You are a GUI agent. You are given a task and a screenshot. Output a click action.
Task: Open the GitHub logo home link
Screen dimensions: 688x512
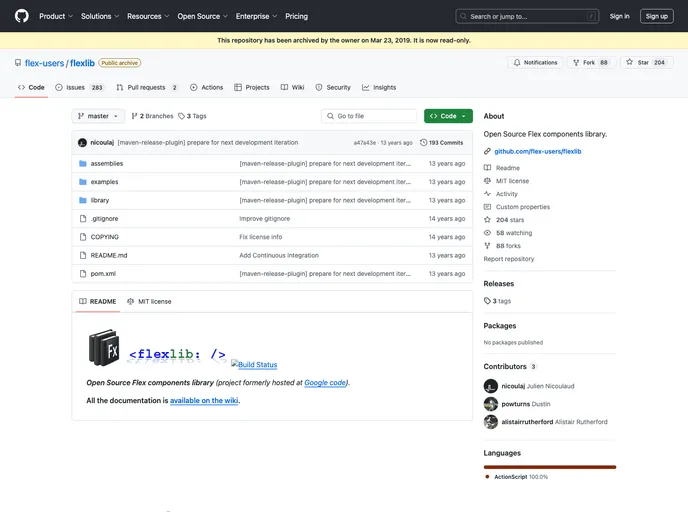[22, 16]
